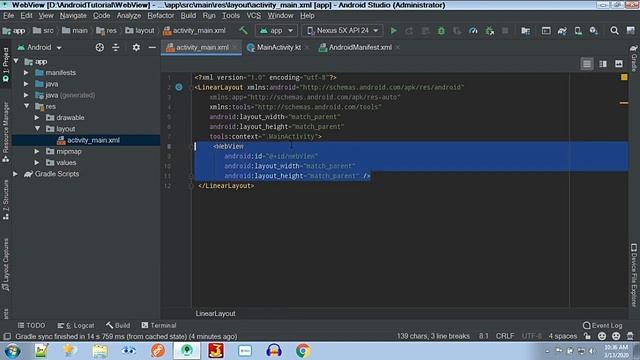Click Sync Project with Gradle Files icon
The image size is (640, 360).
click(562, 31)
